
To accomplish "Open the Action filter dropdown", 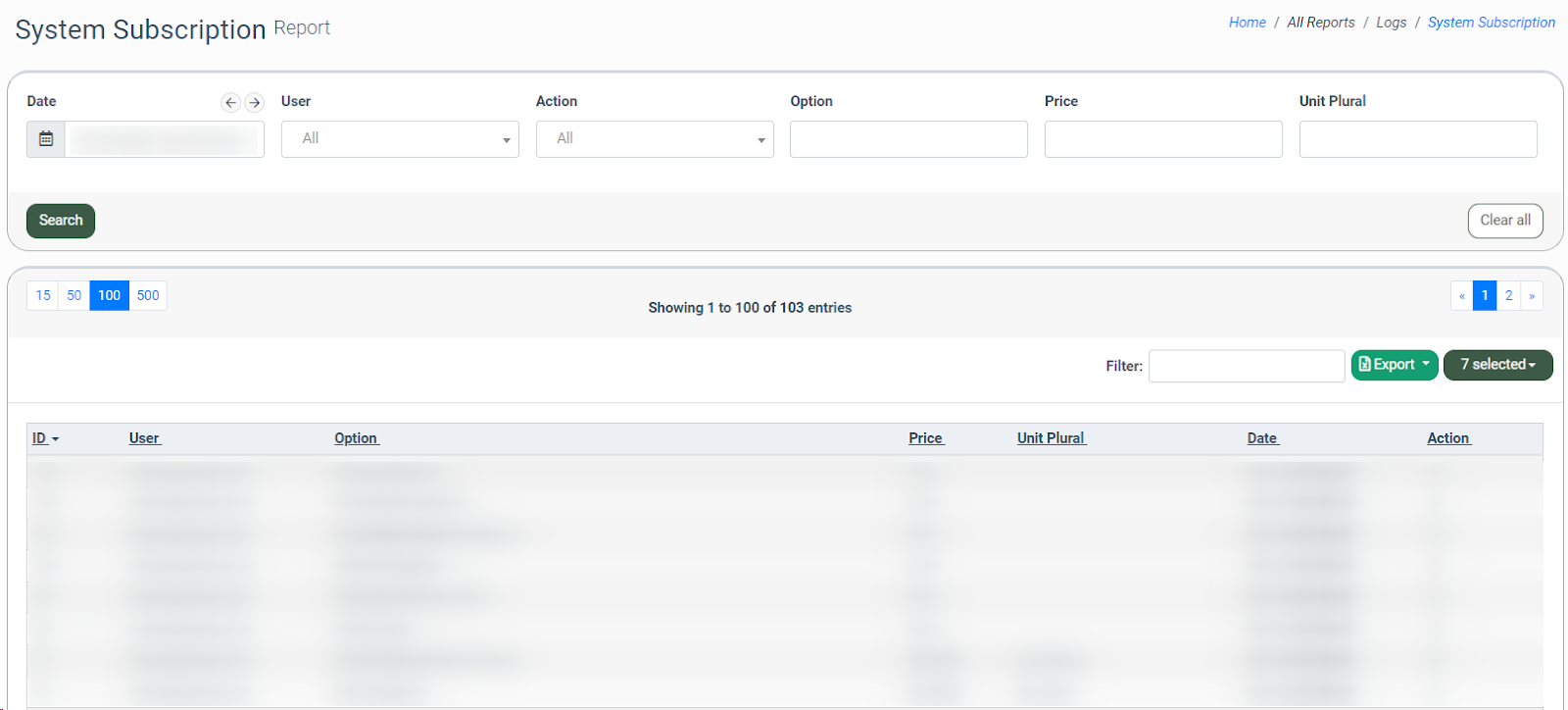I will [655, 139].
